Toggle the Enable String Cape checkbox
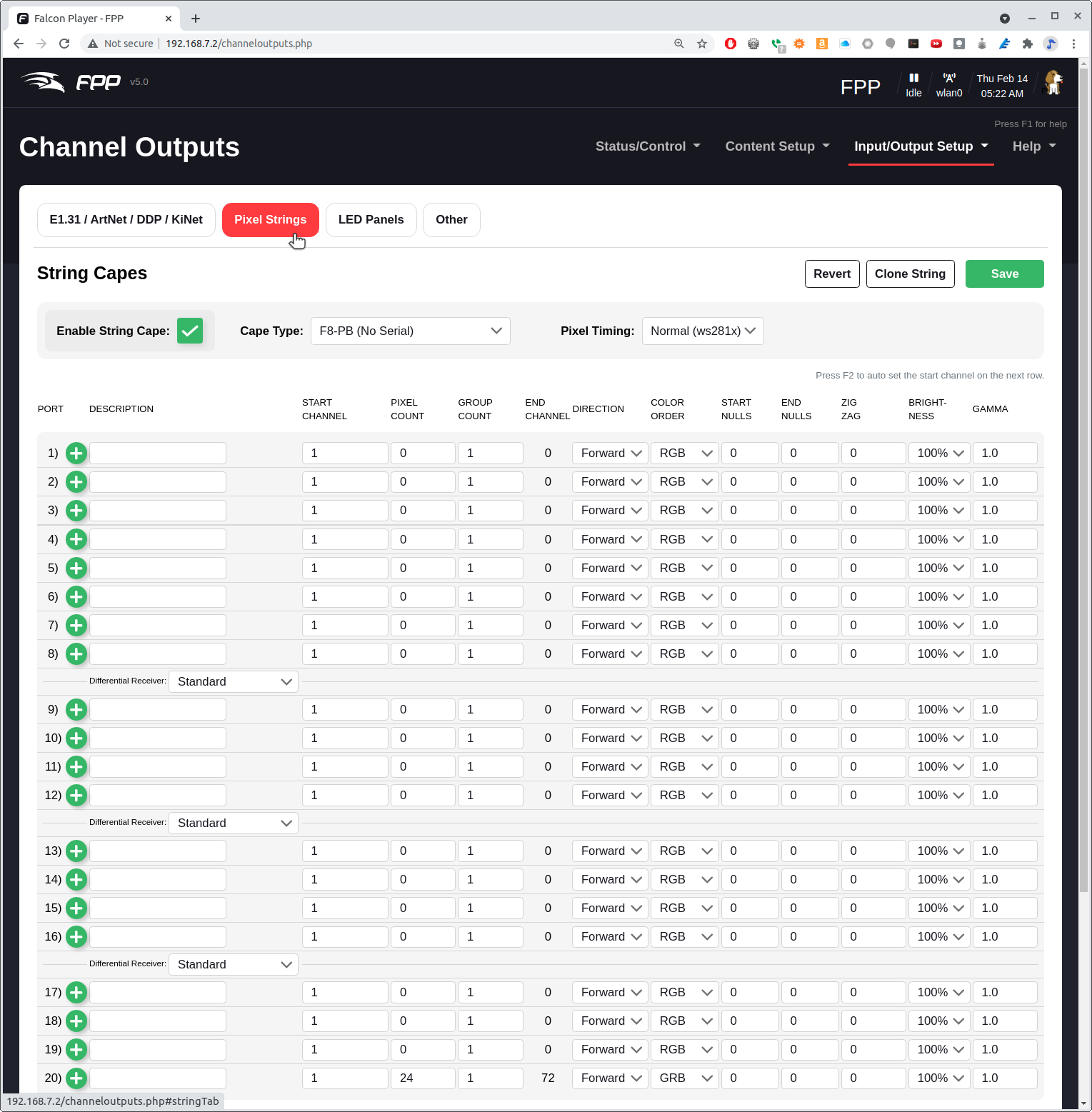Screen dimensions: 1092x1112 tap(190, 331)
